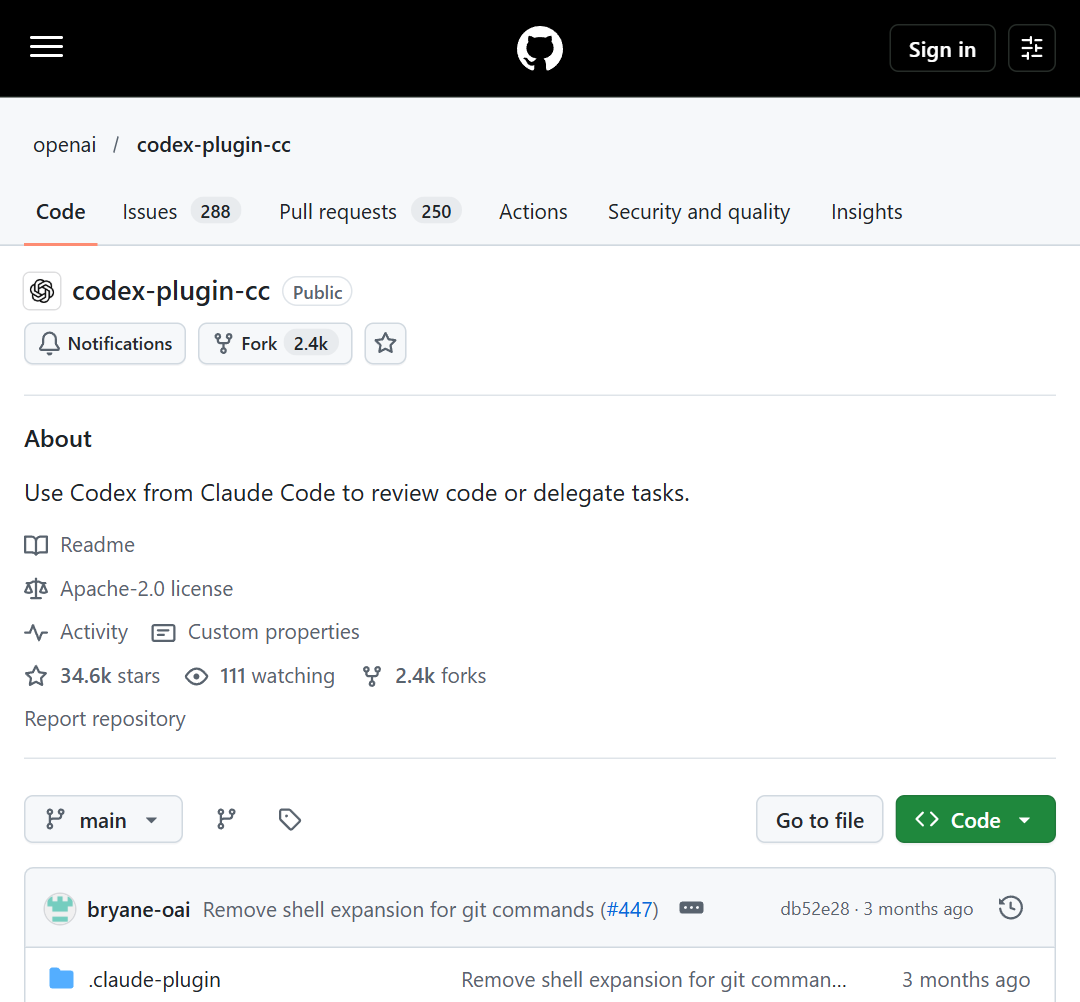This screenshot has height=1002, width=1080.
Task: Open latest commit message link
Action: (398, 909)
